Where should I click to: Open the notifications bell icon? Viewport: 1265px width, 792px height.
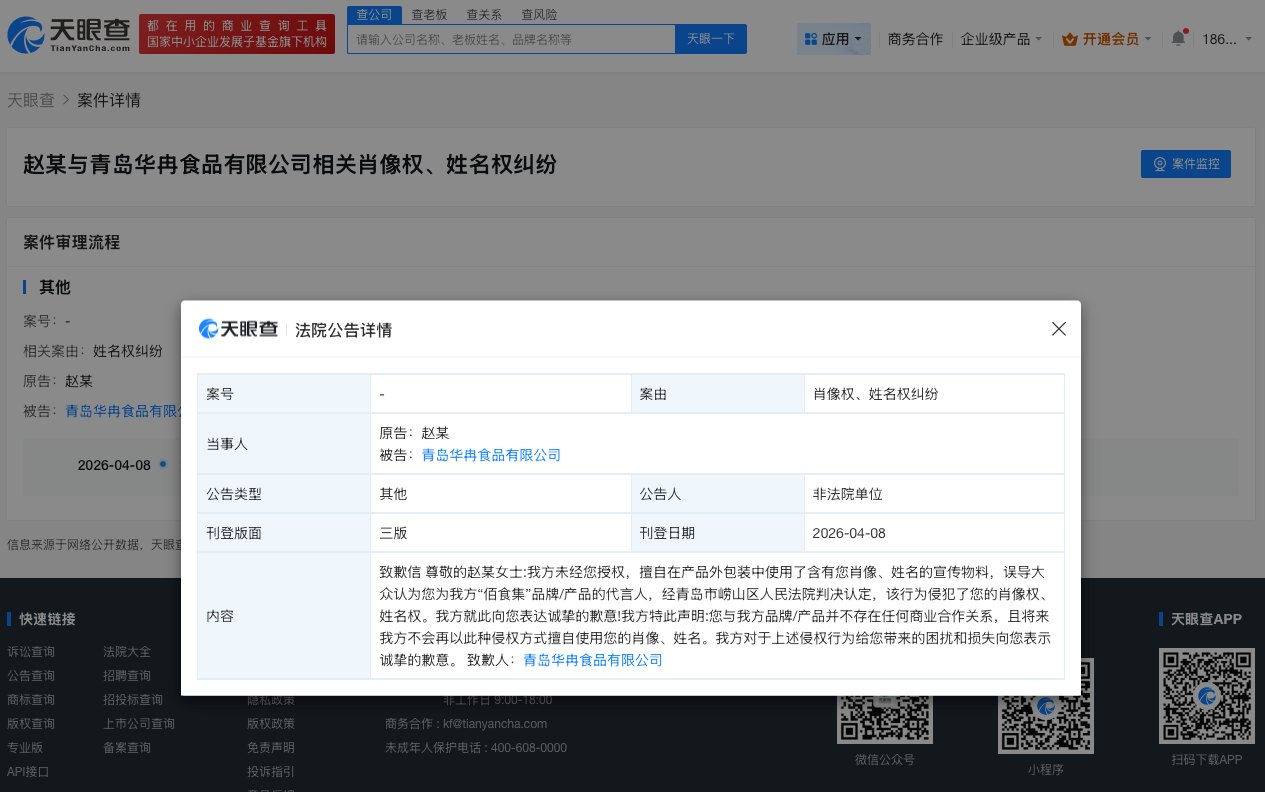[1177, 38]
